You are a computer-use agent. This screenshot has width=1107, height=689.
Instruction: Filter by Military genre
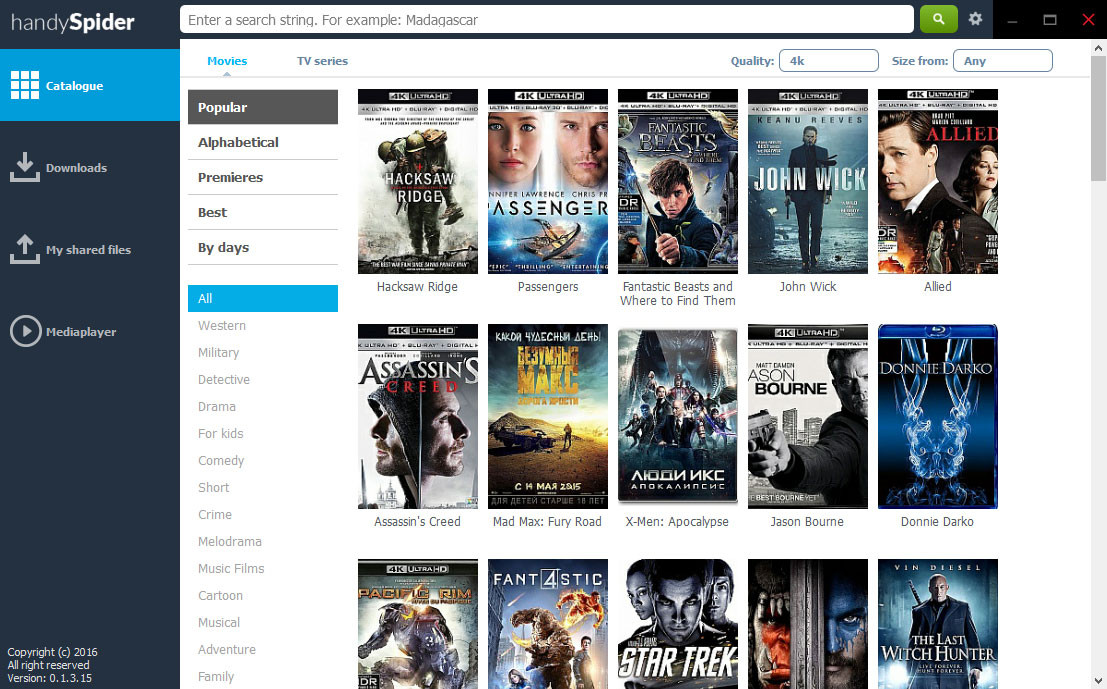218,352
